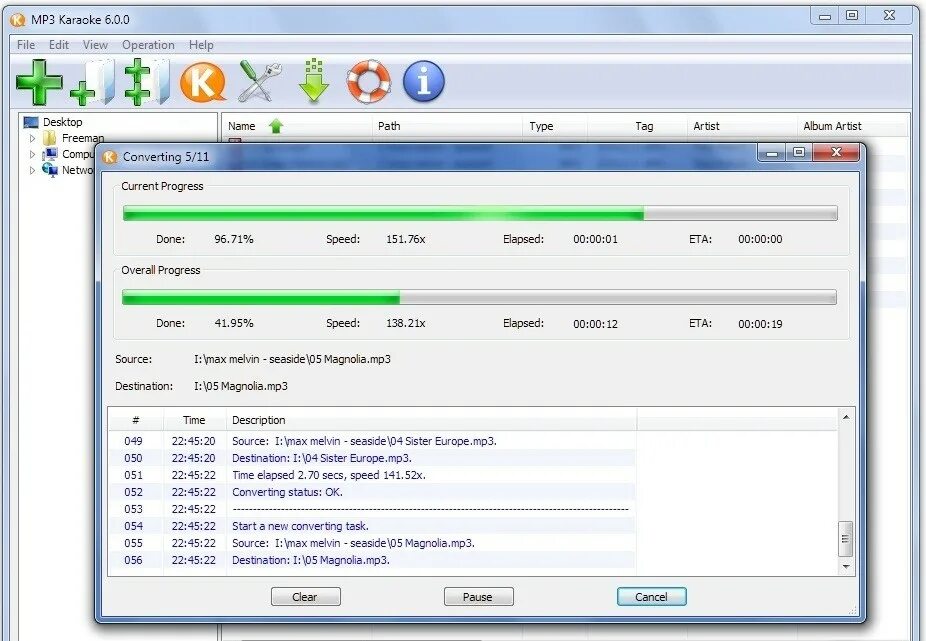Screen dimensions: 926x641
Task: Click the Pause button
Action: click(x=478, y=597)
